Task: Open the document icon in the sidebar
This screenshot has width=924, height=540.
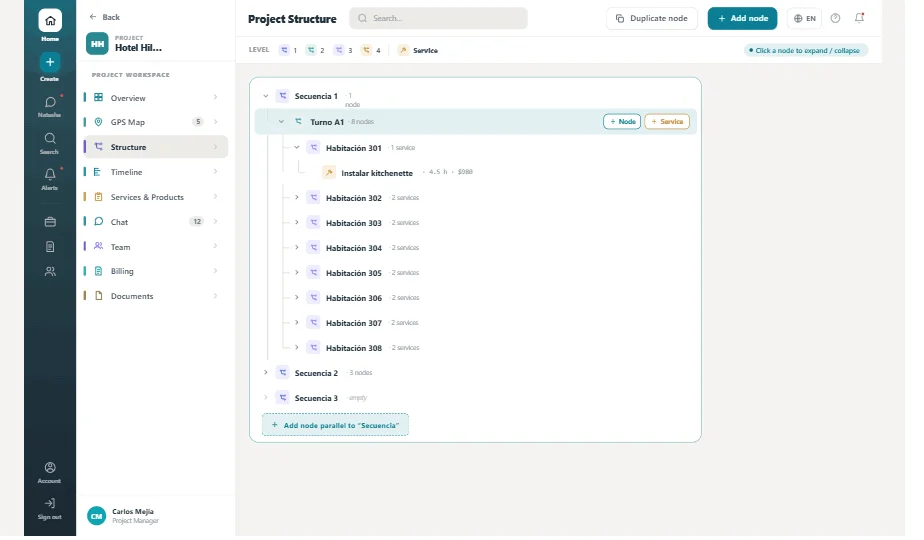Action: (x=50, y=247)
